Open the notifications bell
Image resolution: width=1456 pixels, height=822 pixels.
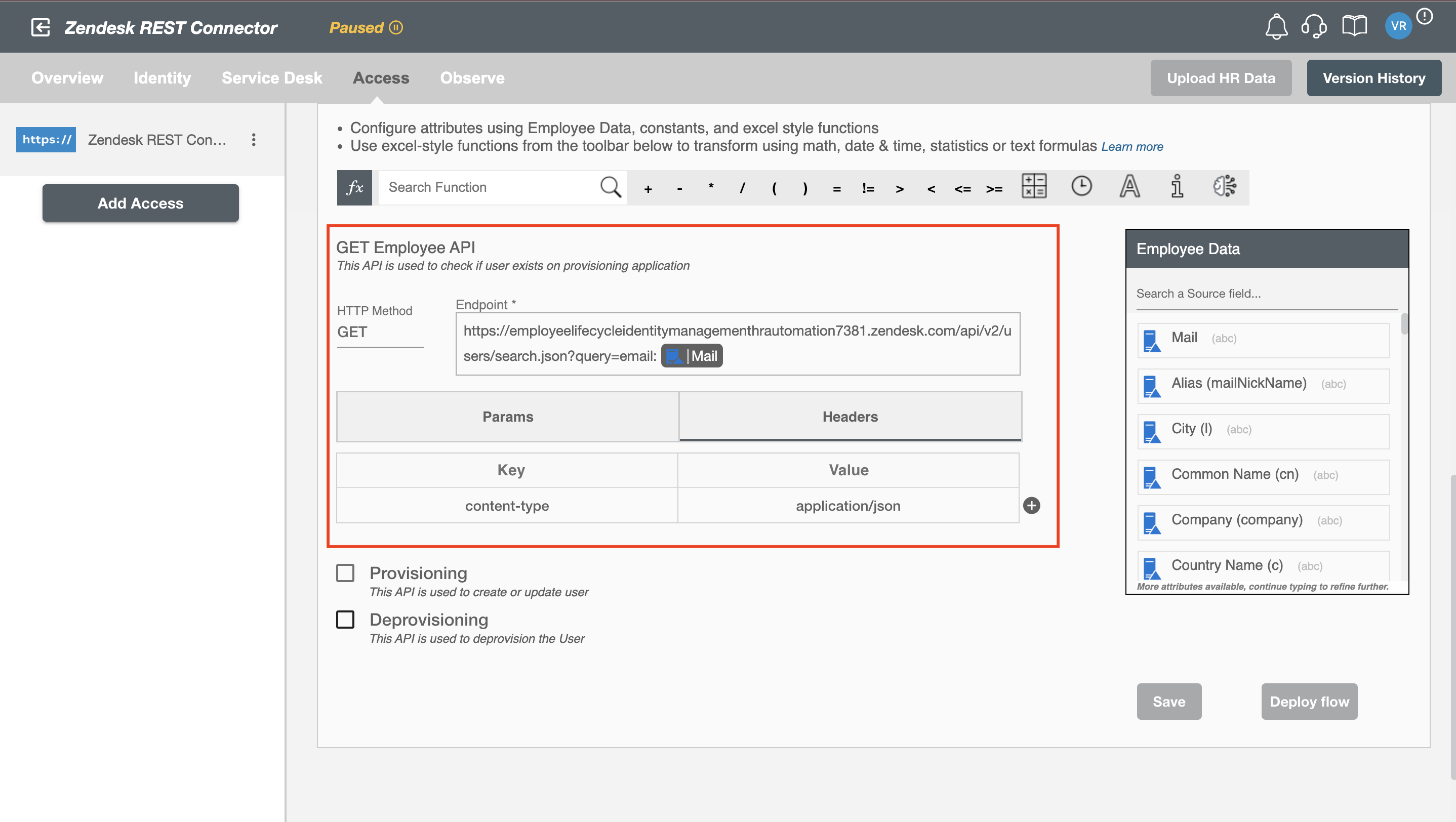[x=1276, y=26]
